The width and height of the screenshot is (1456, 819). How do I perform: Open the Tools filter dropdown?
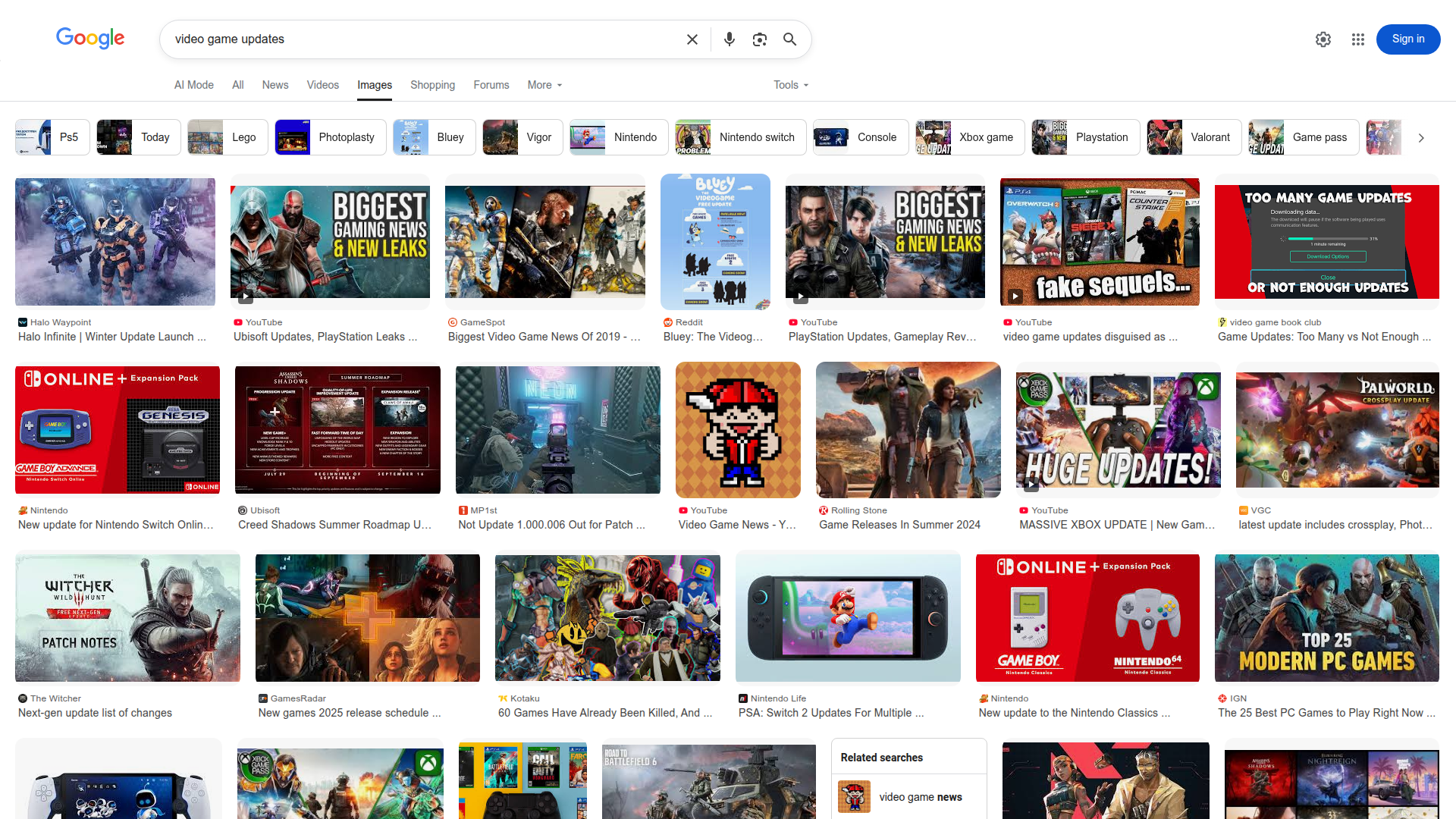[x=791, y=85]
